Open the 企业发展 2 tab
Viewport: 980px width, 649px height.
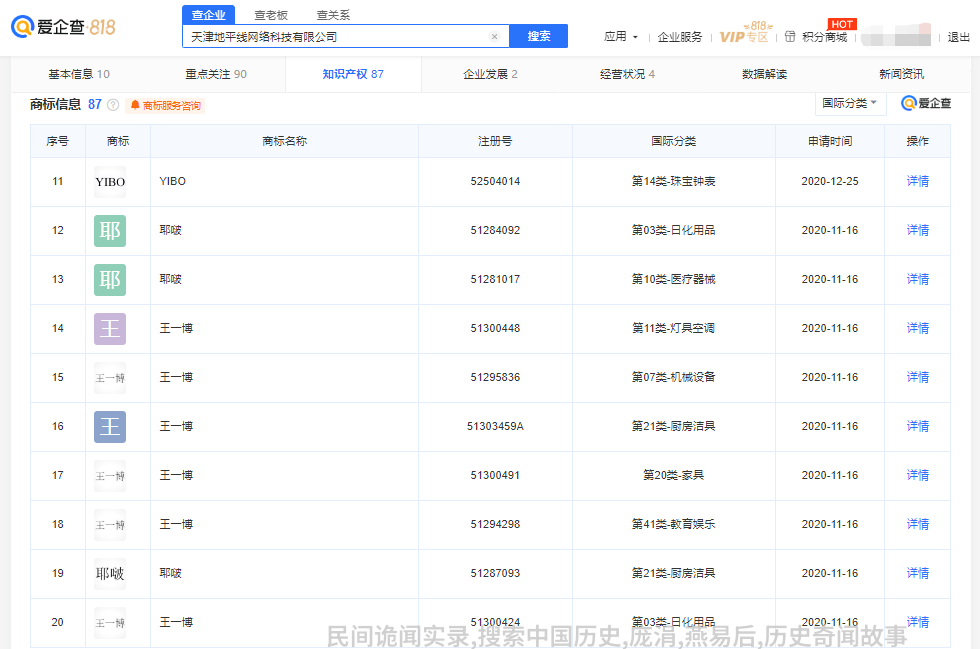point(490,74)
